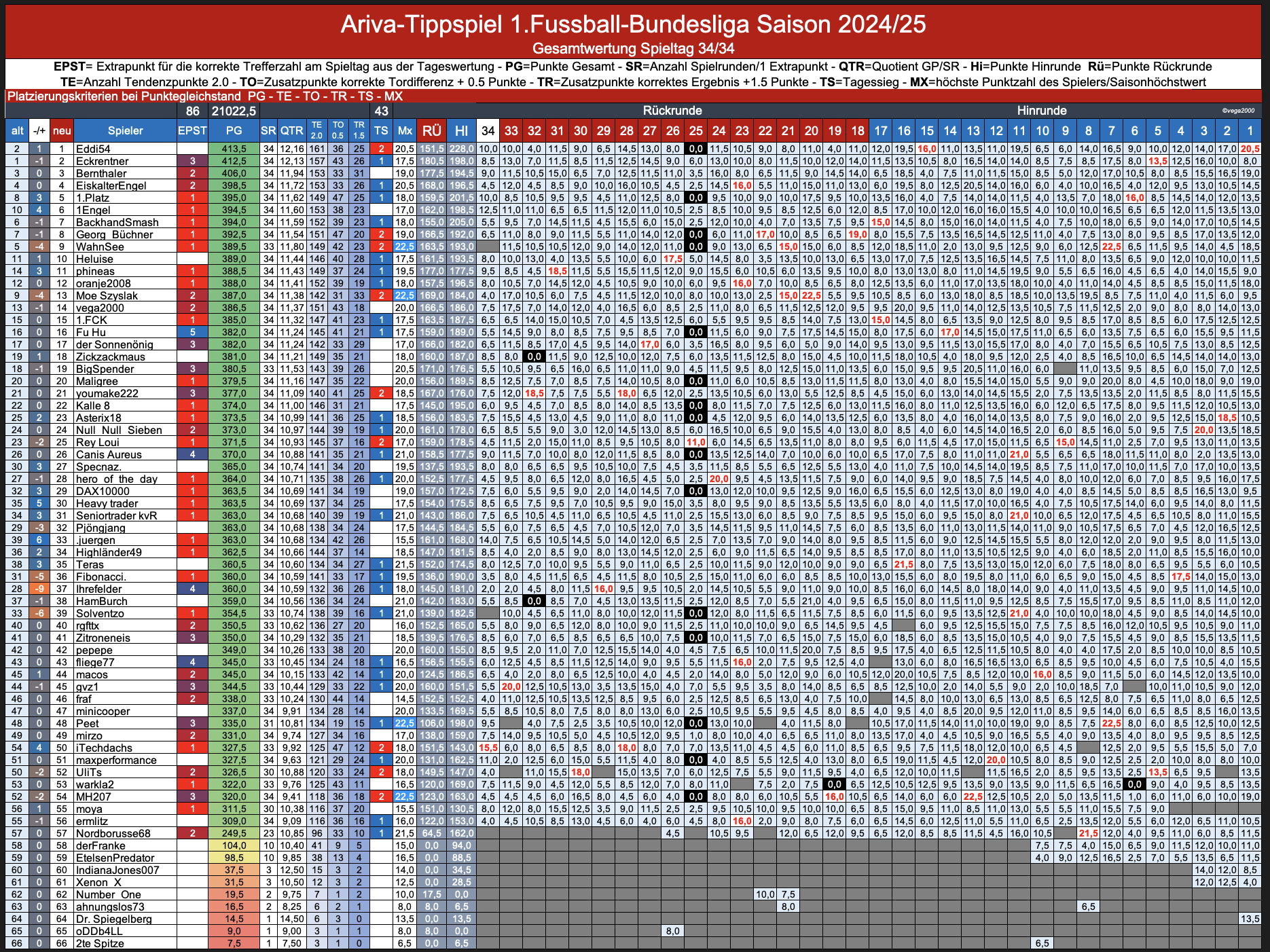Select the 'HI' column header

point(461,130)
